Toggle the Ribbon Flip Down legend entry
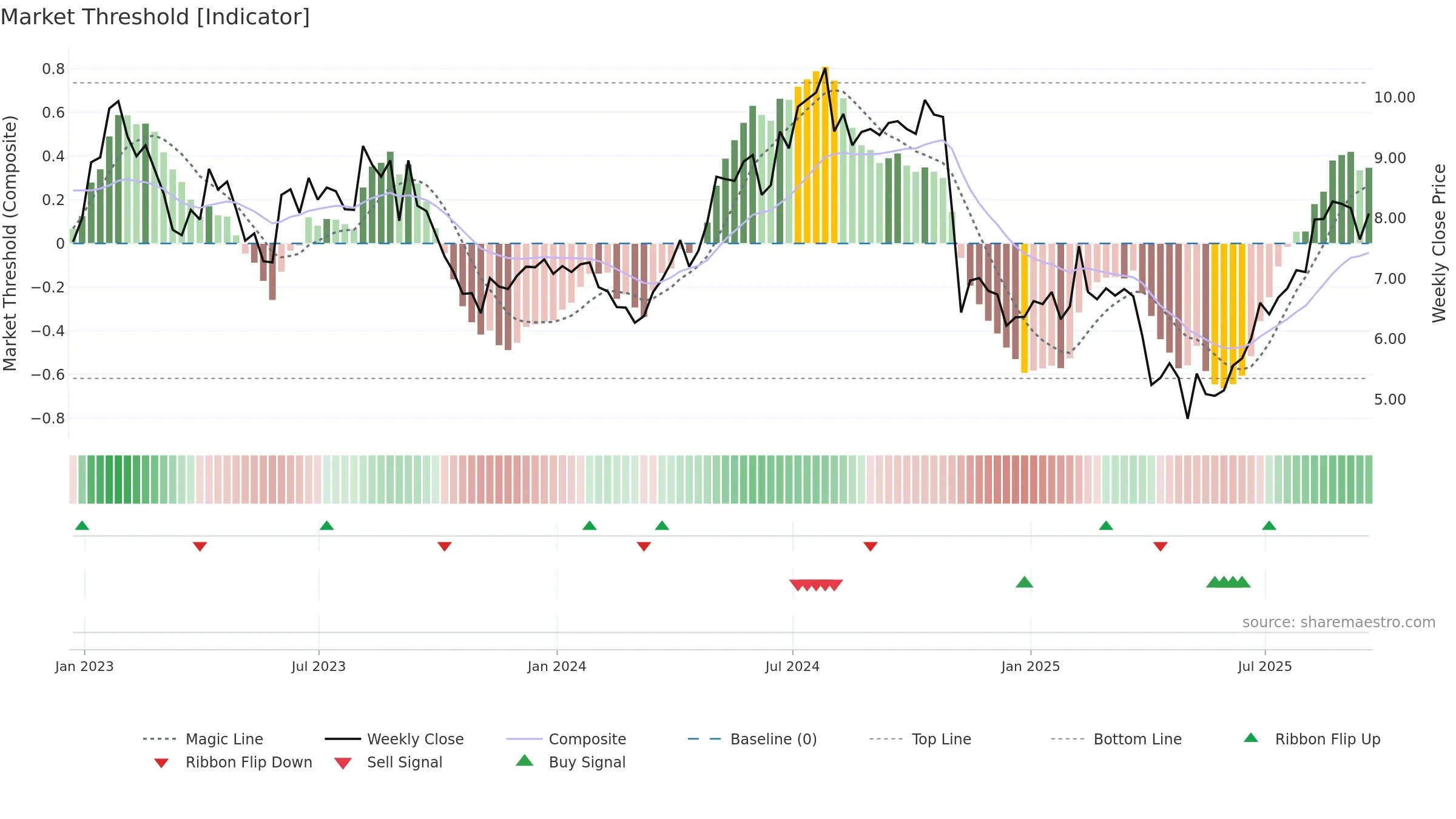Image resolution: width=1456 pixels, height=819 pixels. click(x=232, y=762)
